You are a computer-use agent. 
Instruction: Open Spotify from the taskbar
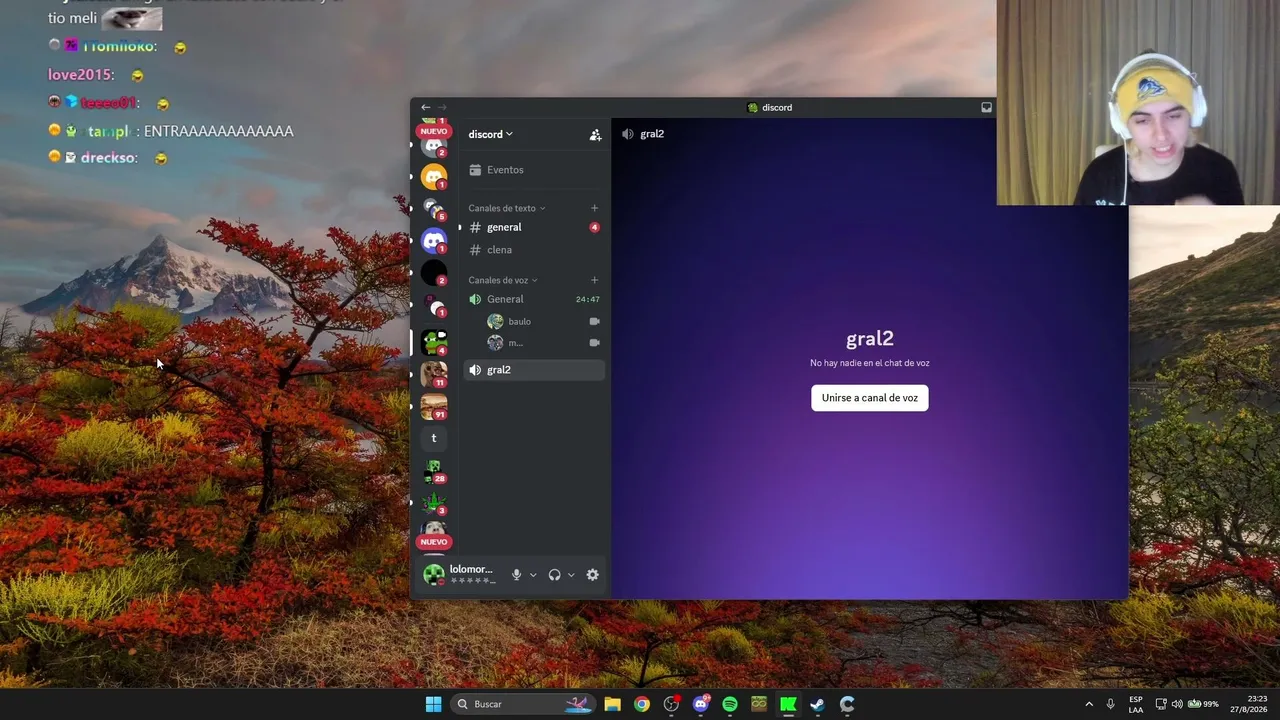730,704
